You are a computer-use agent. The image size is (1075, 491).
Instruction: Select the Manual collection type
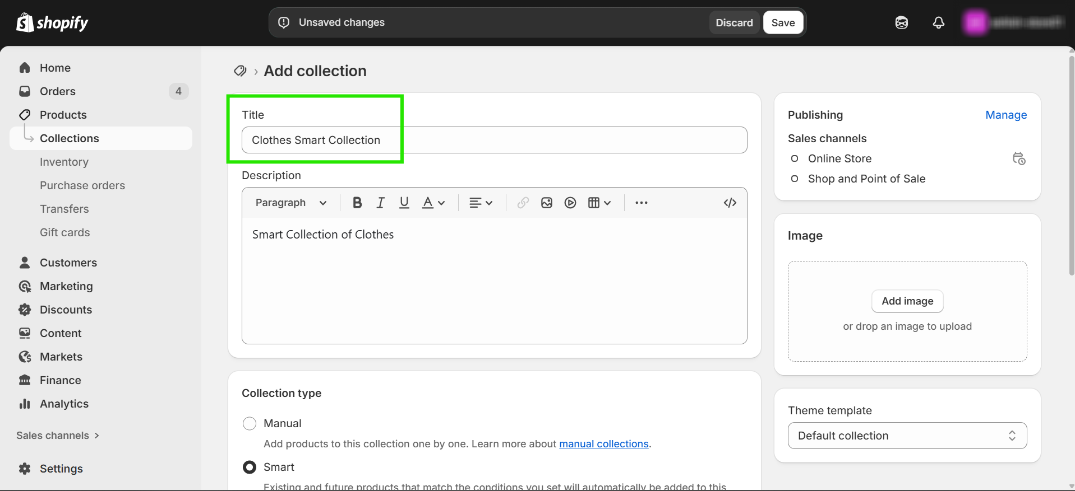tap(250, 423)
